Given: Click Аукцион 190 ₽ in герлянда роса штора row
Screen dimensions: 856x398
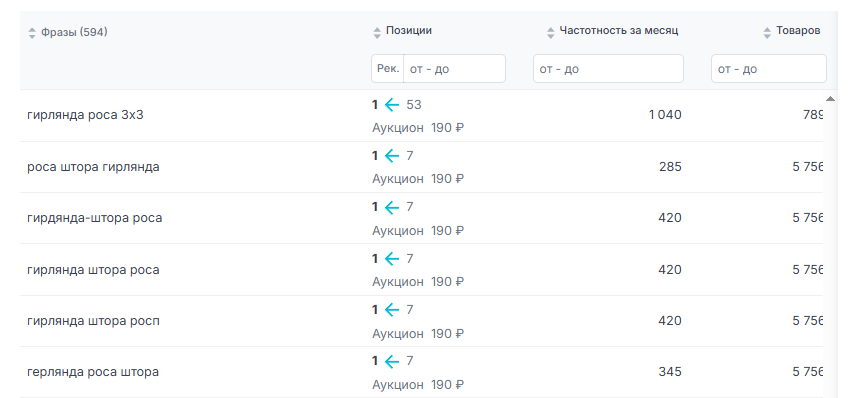Looking at the screenshot, I should [x=418, y=385].
